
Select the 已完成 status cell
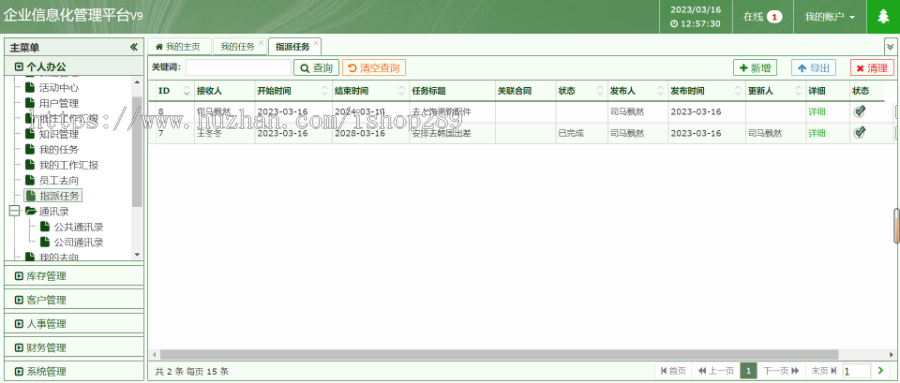coord(581,133)
